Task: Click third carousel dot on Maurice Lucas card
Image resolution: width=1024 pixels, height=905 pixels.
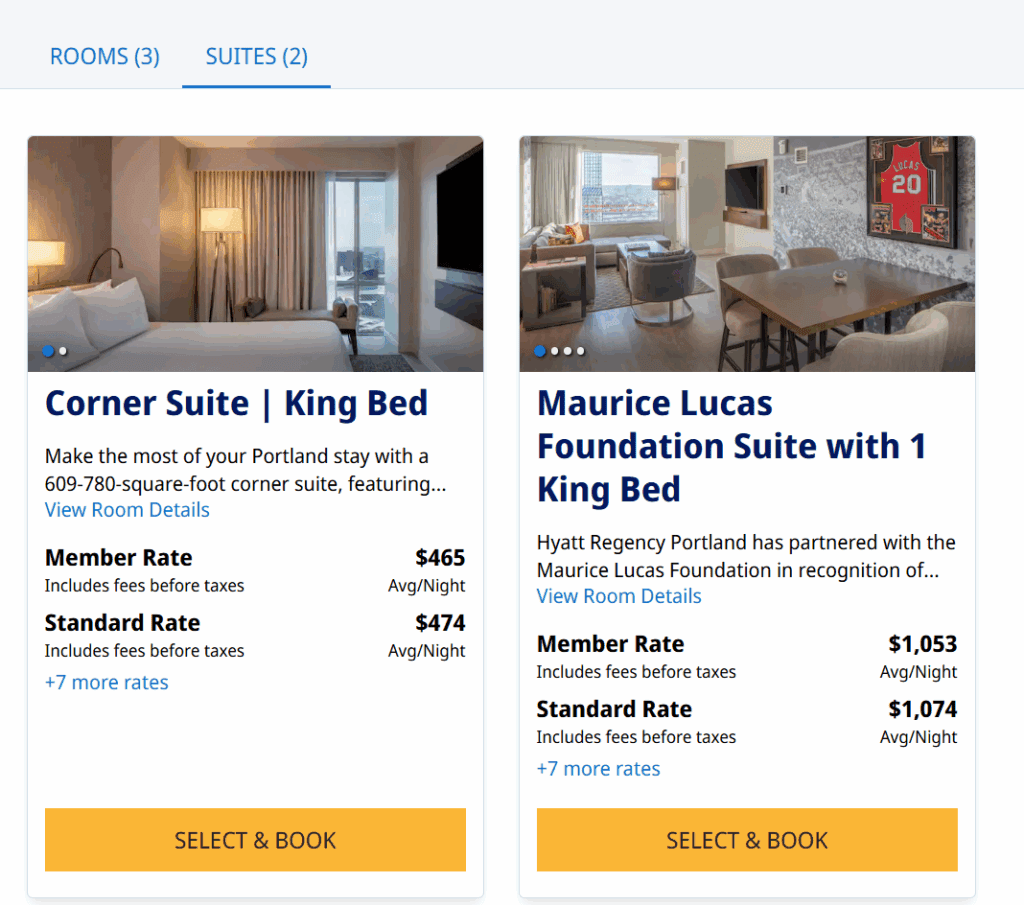Action: 566,351
